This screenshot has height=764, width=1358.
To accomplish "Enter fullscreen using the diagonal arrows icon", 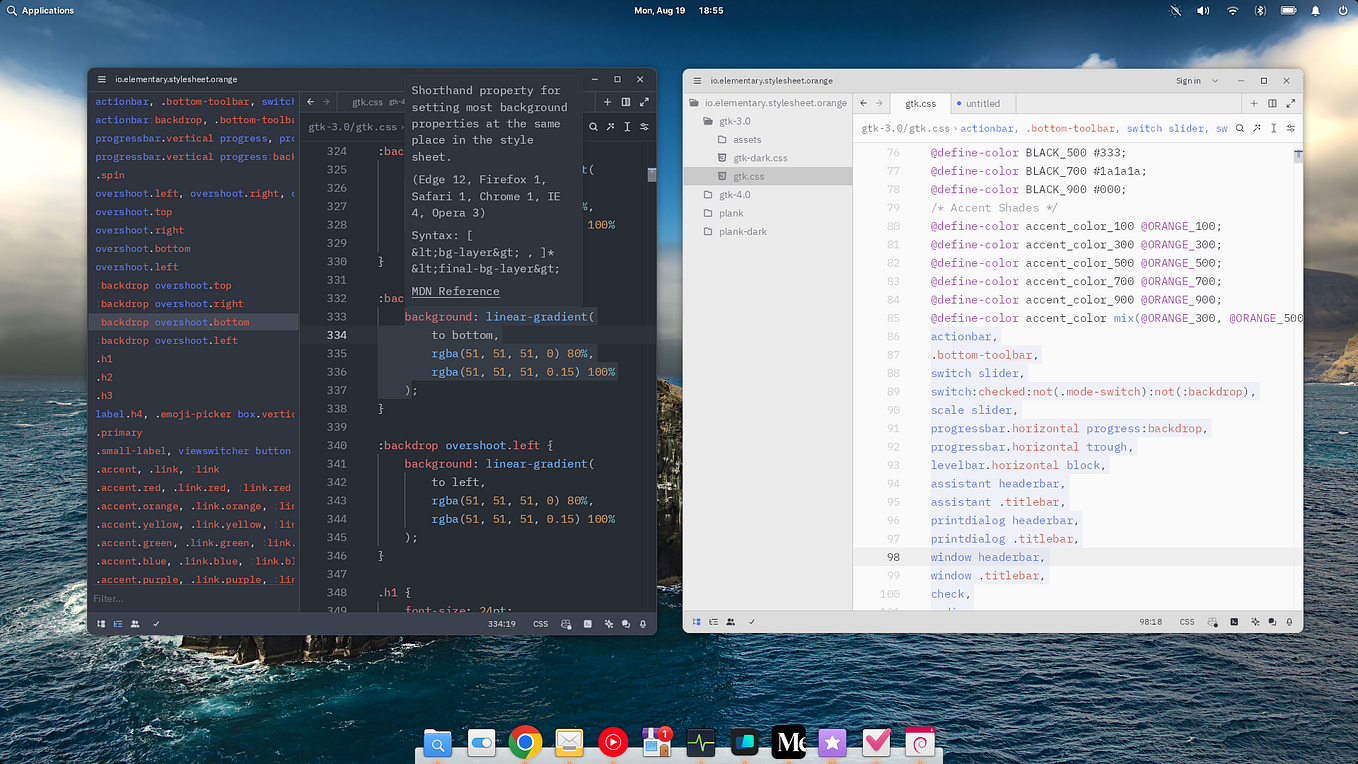I will coord(1290,103).
